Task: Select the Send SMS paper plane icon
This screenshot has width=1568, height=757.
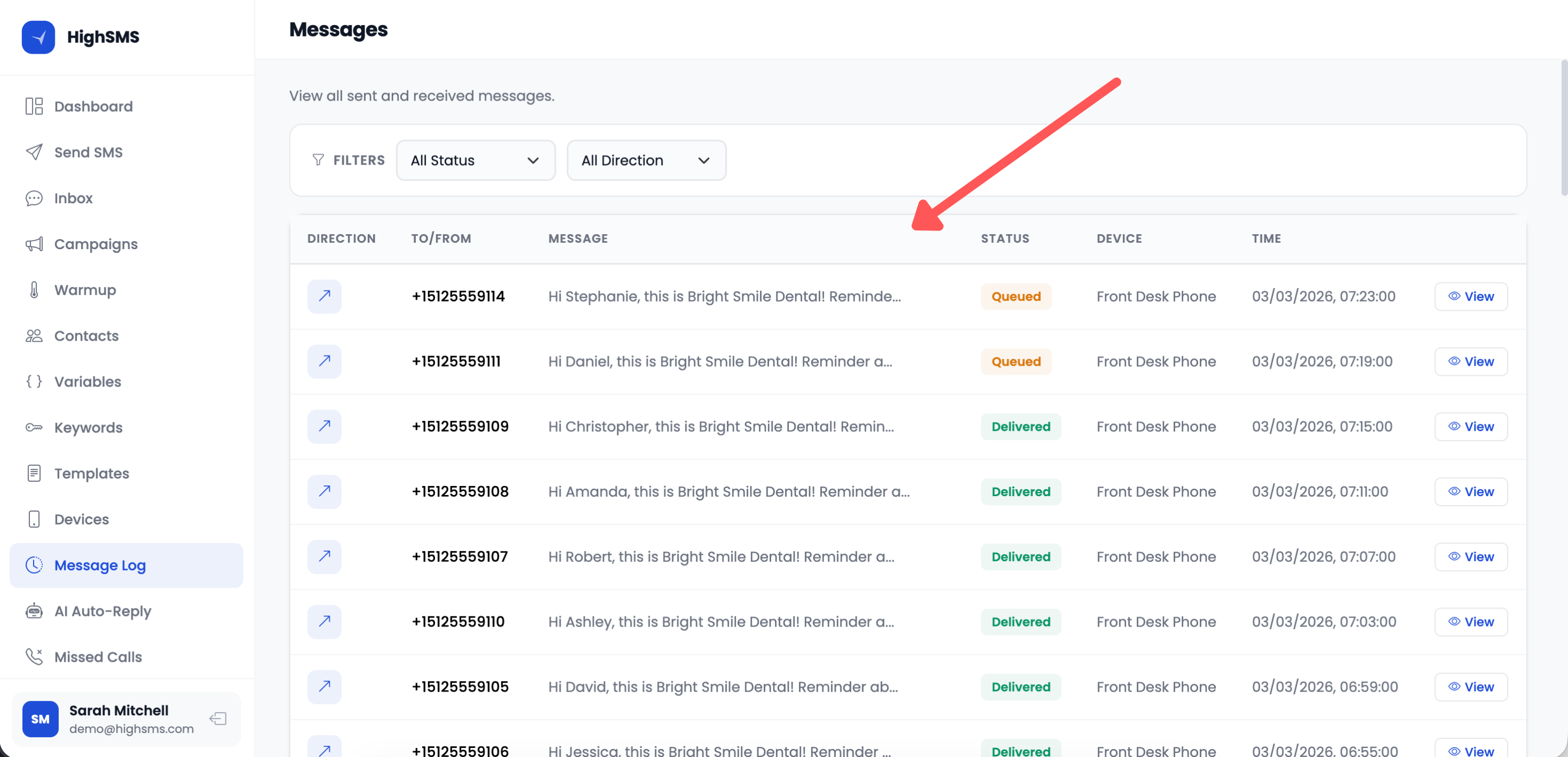Action: (x=34, y=152)
